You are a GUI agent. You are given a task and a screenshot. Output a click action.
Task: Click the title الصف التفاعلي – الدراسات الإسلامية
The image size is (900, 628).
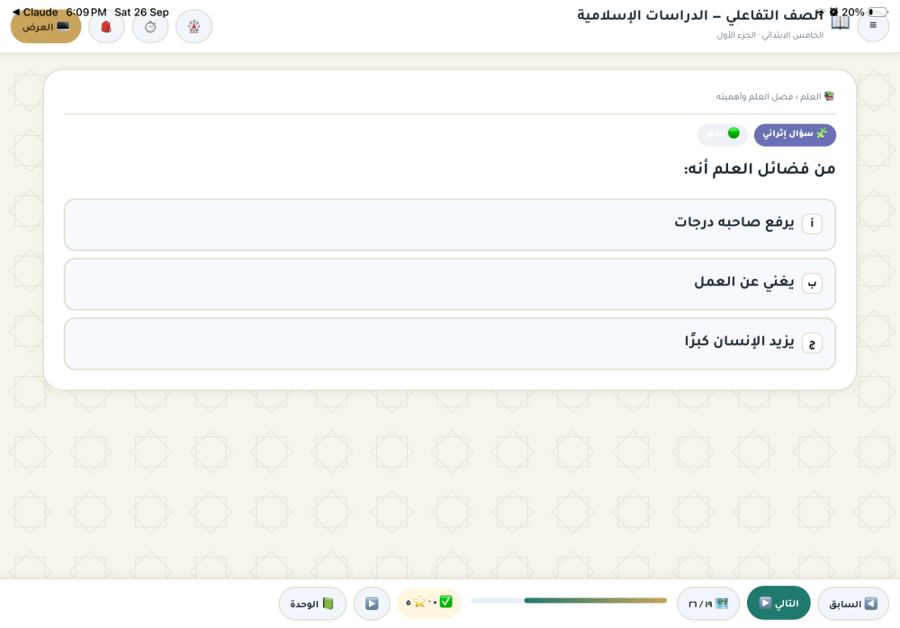(x=700, y=15)
